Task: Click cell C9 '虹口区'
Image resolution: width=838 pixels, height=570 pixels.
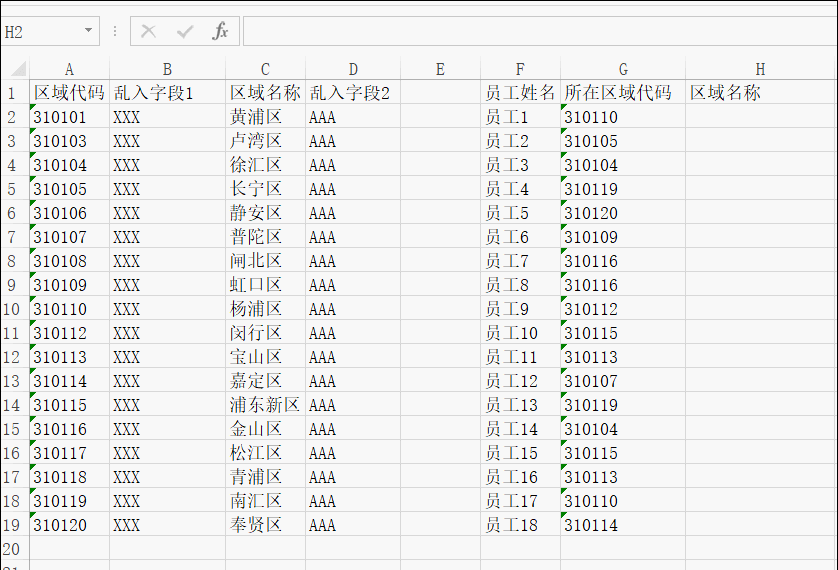Action: pyautogui.click(x=266, y=285)
